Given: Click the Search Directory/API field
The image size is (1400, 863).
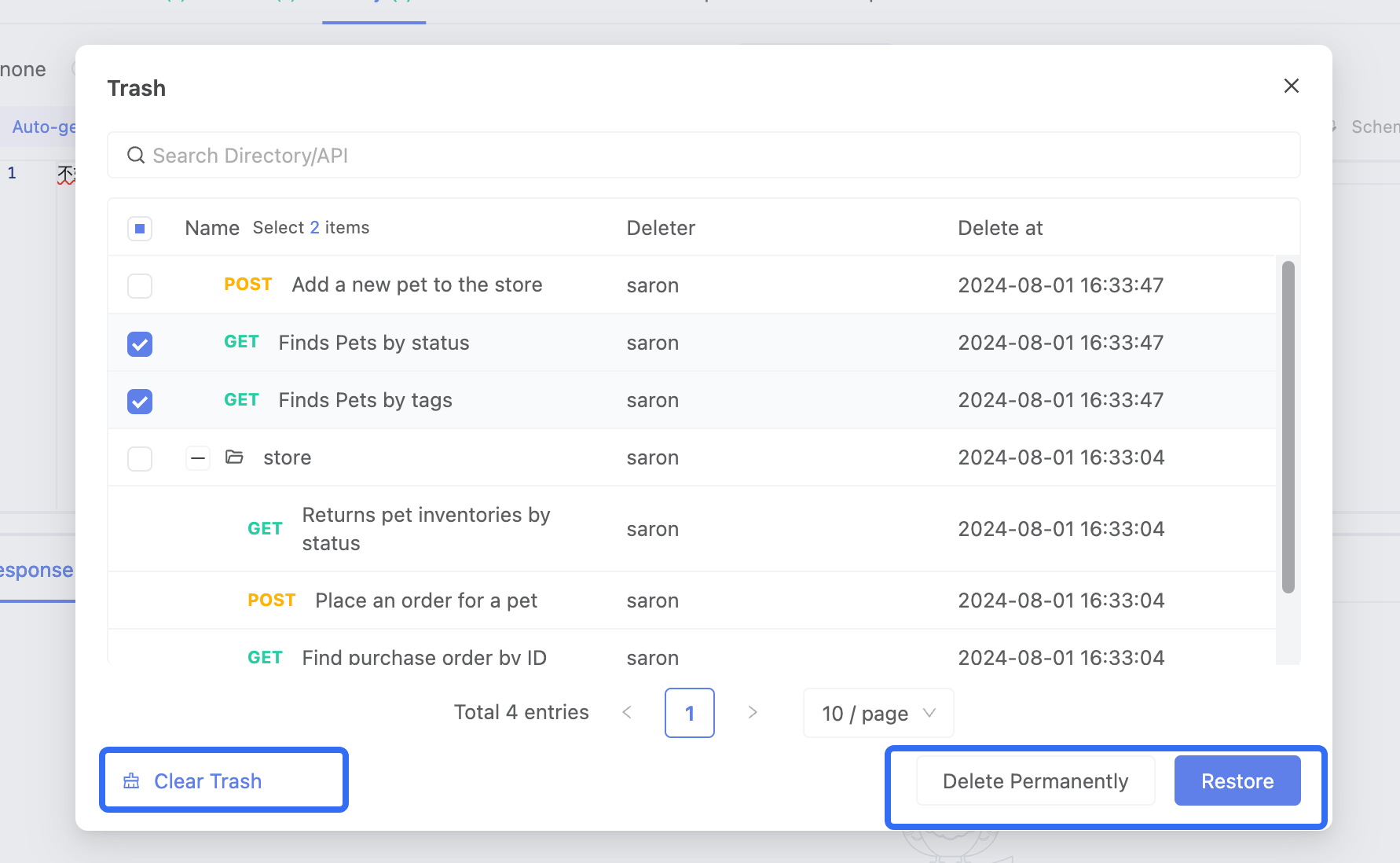Looking at the screenshot, I should pos(703,155).
